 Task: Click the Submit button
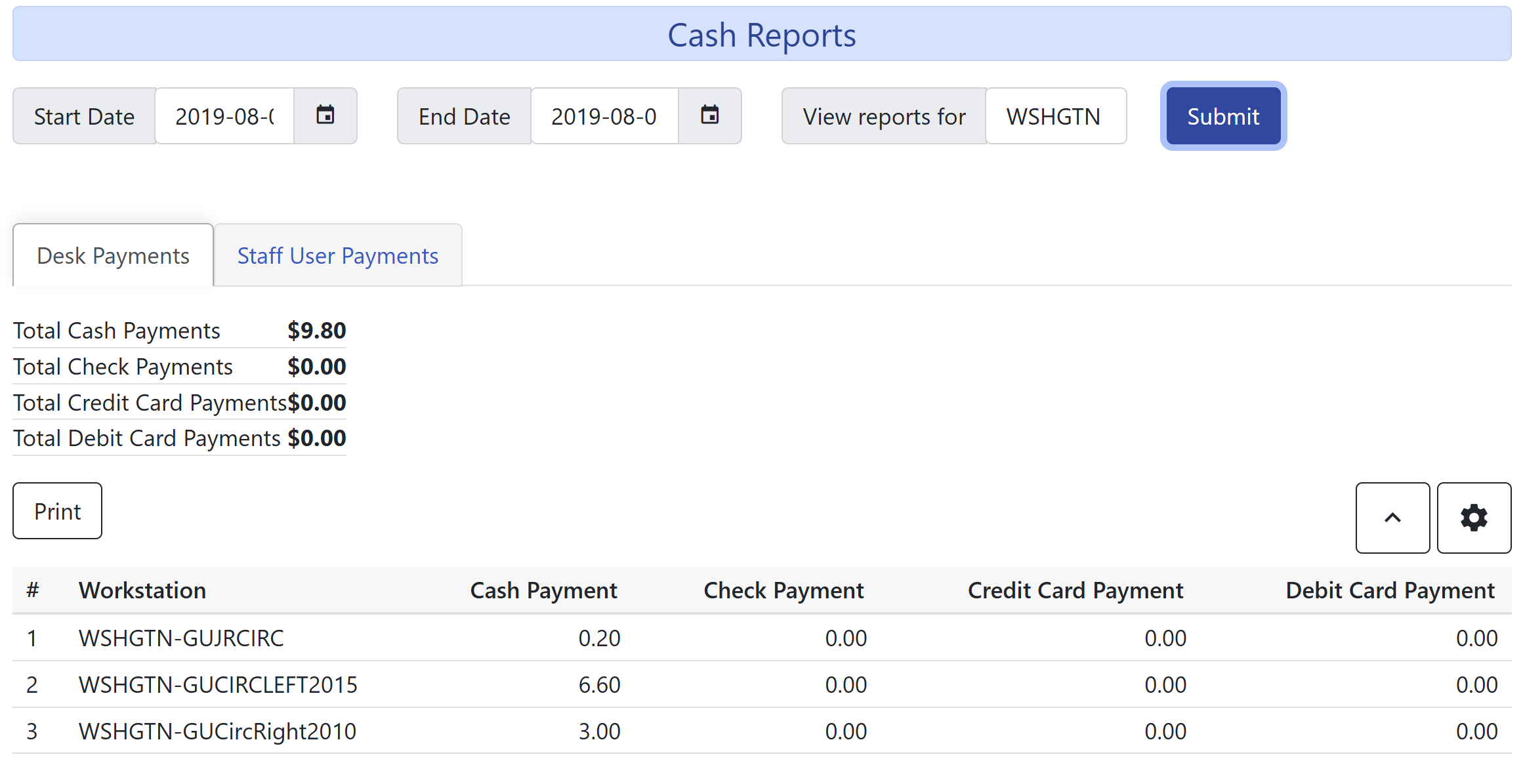(1222, 115)
